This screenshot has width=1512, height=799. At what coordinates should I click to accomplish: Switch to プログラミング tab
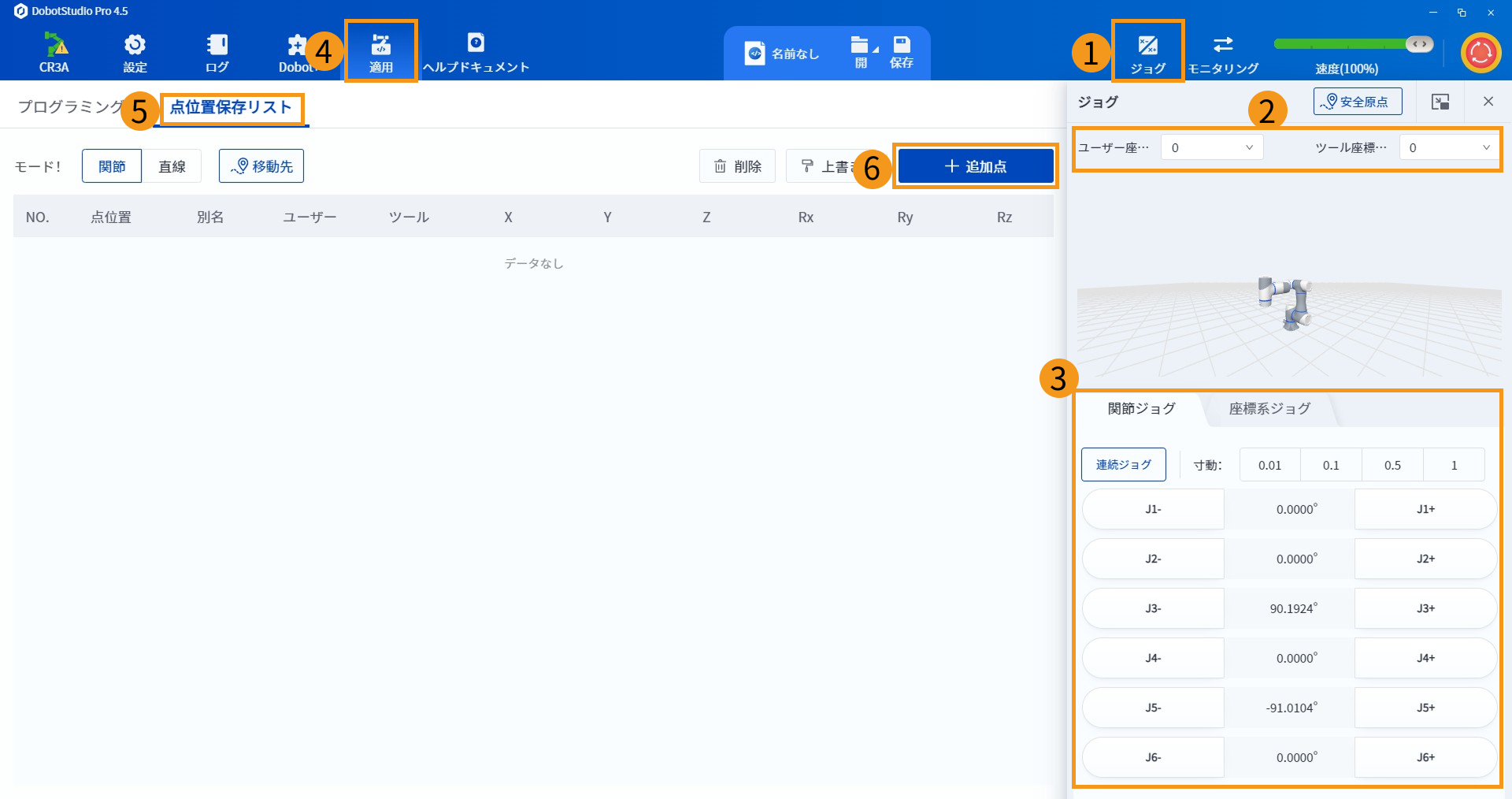tap(71, 107)
